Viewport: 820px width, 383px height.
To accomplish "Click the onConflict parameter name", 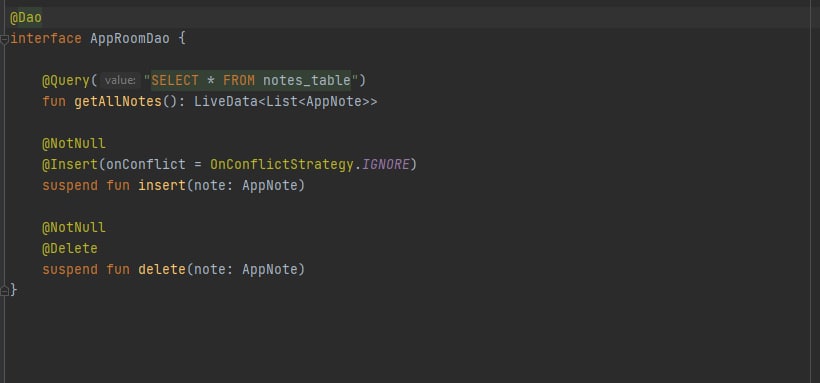I will pyautogui.click(x=146, y=164).
